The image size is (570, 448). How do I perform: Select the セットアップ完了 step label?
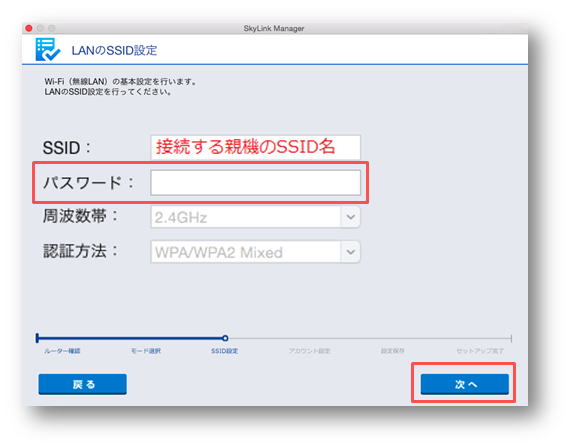point(480,351)
